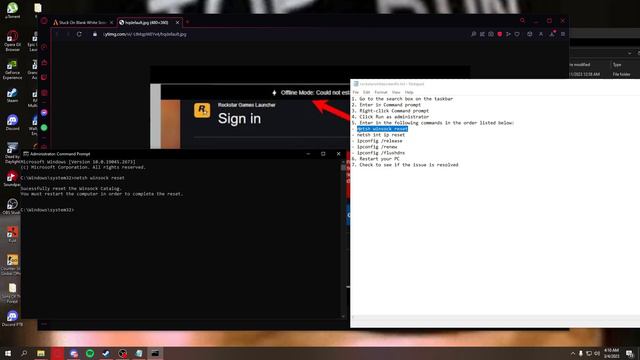Open the Sons Of The Forest desktop file
The height and width of the screenshot is (360, 640).
[x=12, y=293]
